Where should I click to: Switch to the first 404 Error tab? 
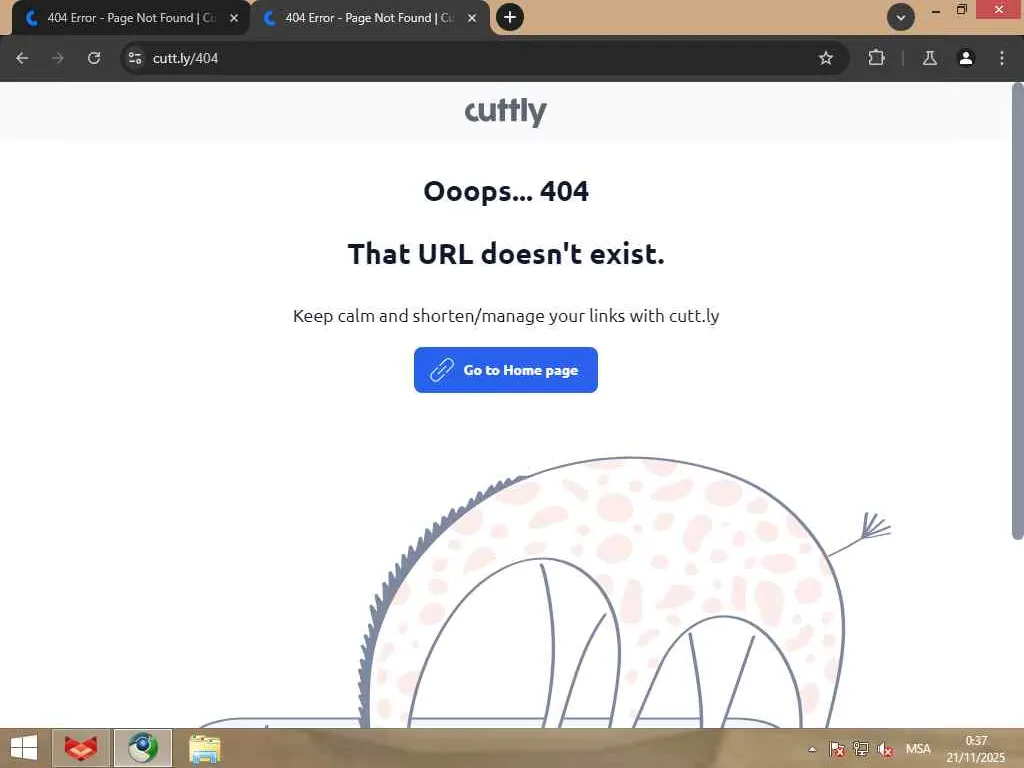coord(129,18)
